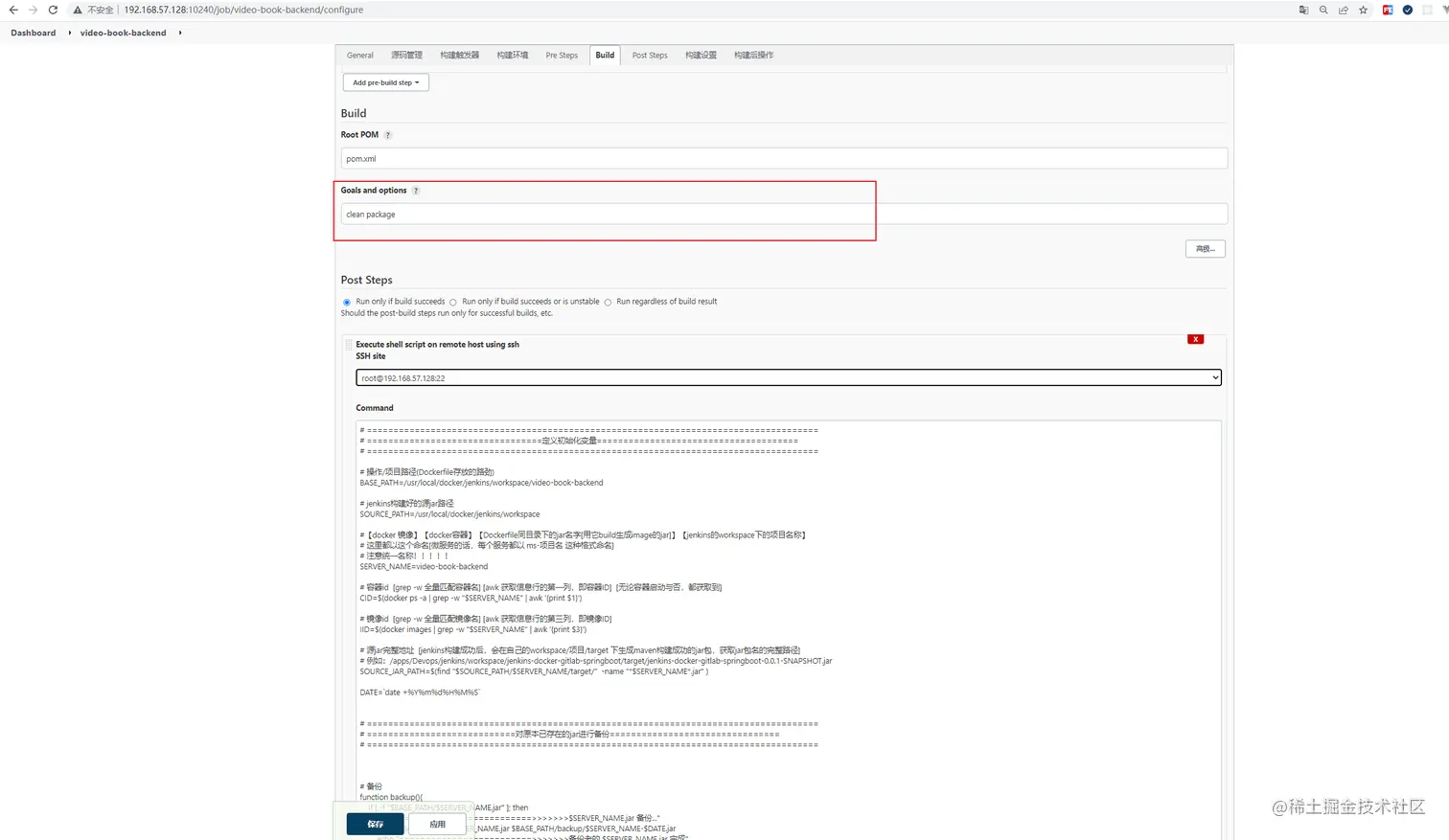Expand the video-book-backend breadcrumb arrow
The height and width of the screenshot is (840, 1449).
(180, 33)
